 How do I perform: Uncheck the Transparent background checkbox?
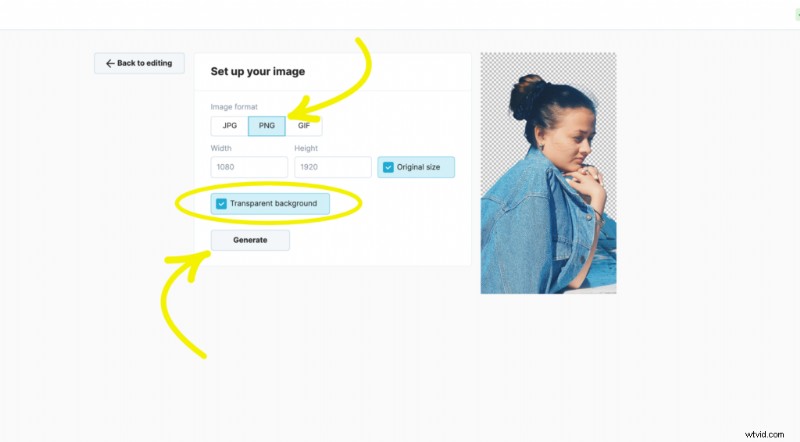click(x=221, y=204)
